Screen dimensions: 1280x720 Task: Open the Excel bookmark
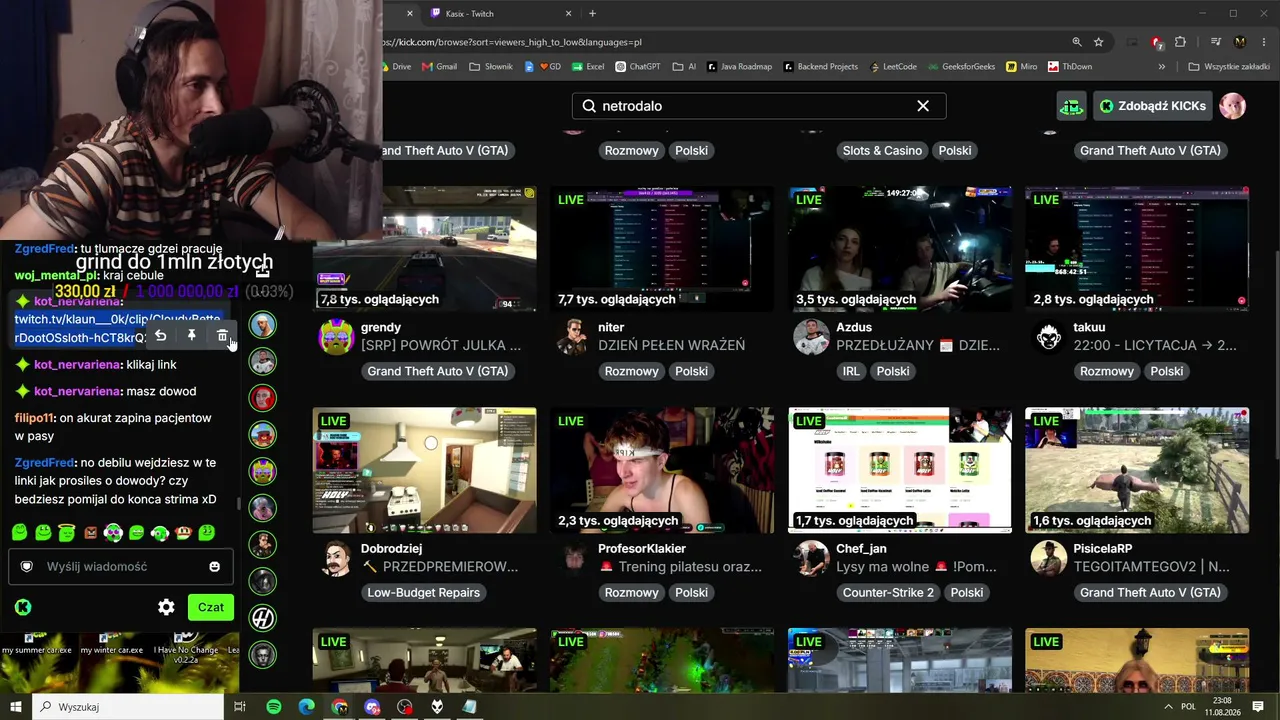588,67
